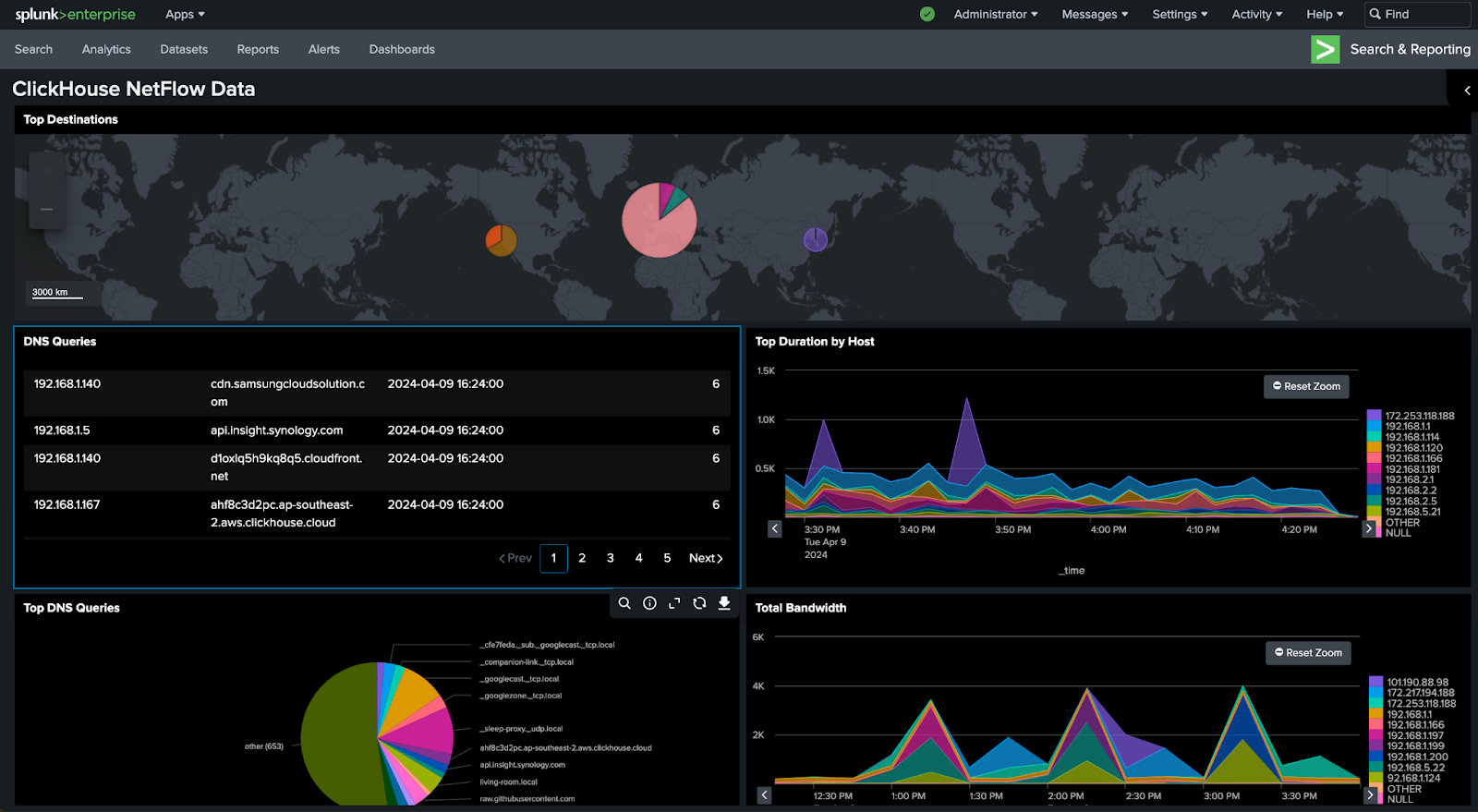This screenshot has height=812, width=1478.
Task: Switch to the Reports tab
Action: (258, 49)
